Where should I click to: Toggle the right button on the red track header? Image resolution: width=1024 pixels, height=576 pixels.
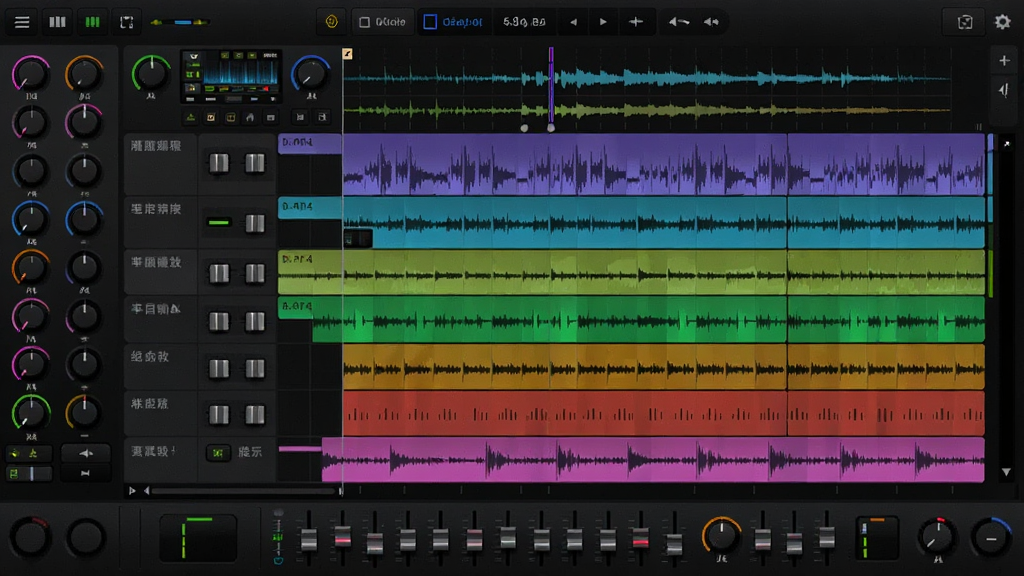point(255,414)
